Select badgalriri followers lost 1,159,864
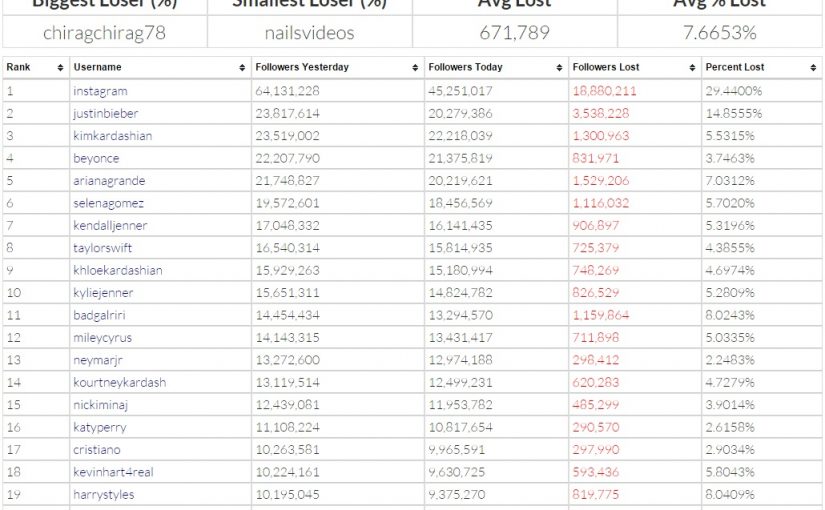This screenshot has width=825, height=510. tap(600, 315)
